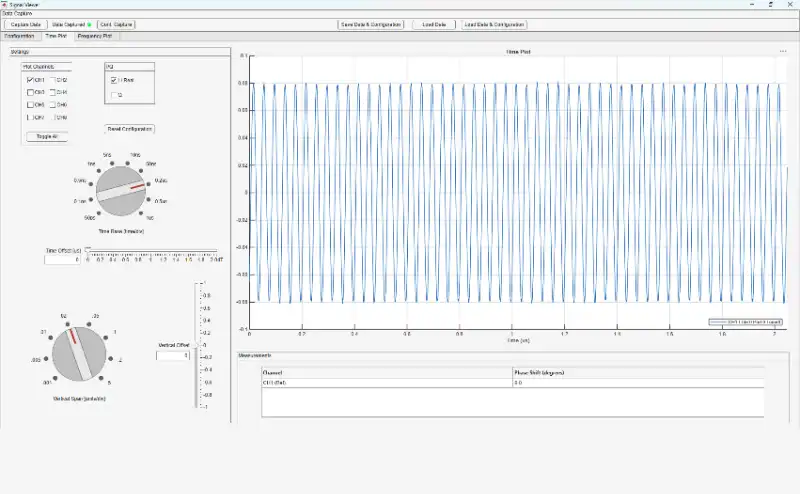Screen dimensions: 800x494
Task: Enable the CH4 plot channel checkbox
Action: click(x=53, y=92)
